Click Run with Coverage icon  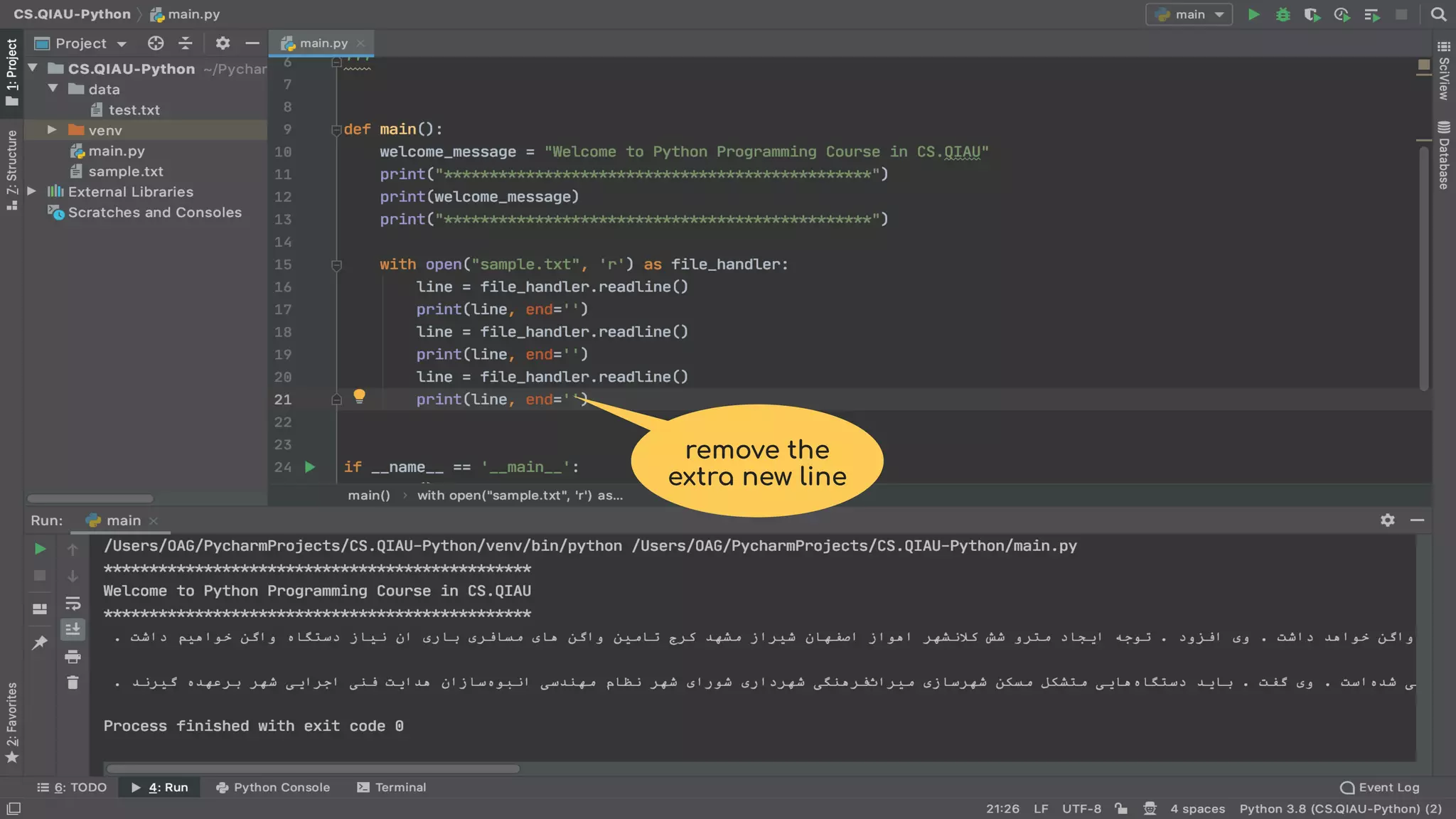[x=1312, y=14]
